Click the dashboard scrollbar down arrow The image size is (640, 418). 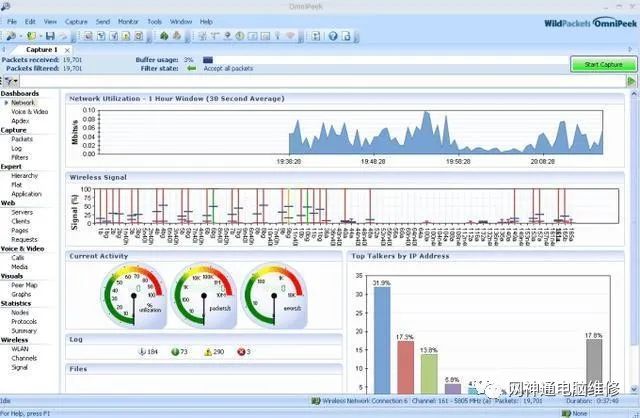click(634, 389)
